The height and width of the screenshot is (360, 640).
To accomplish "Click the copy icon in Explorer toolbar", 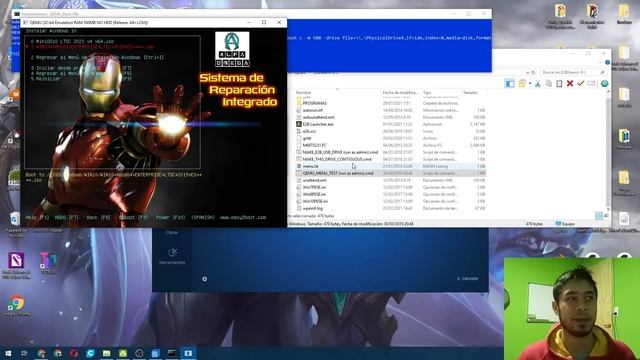I will [549, 84].
